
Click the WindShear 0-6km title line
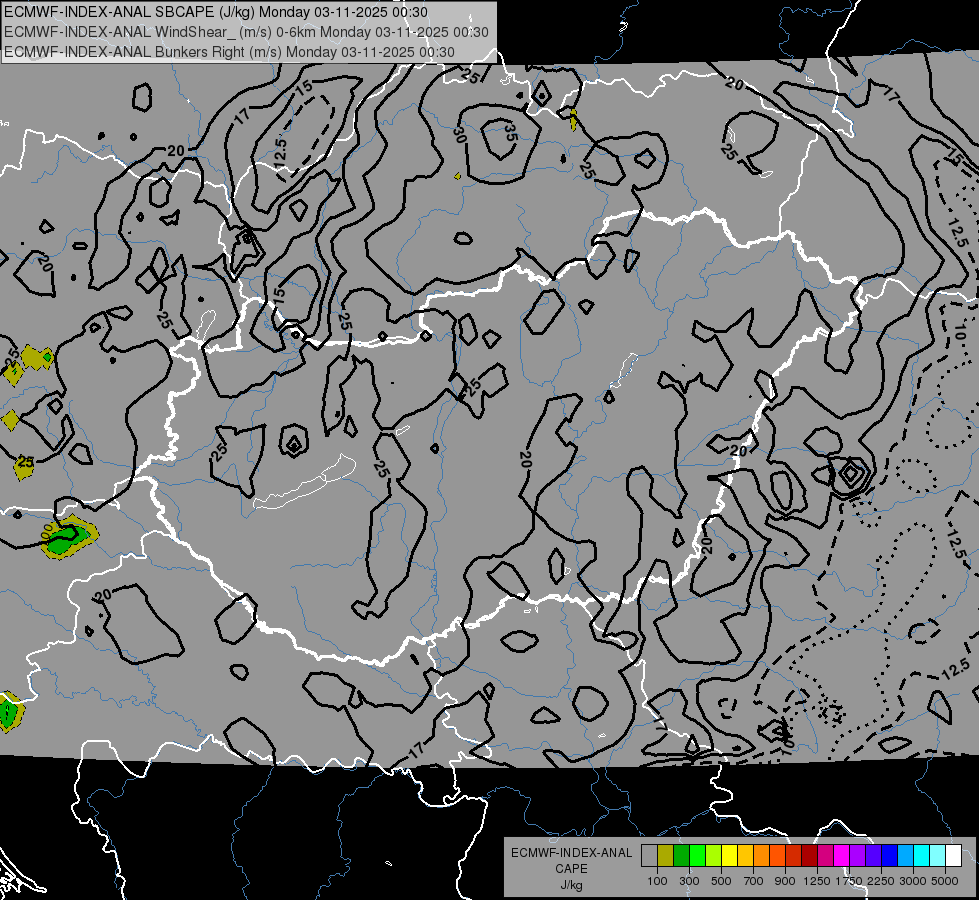(246, 32)
